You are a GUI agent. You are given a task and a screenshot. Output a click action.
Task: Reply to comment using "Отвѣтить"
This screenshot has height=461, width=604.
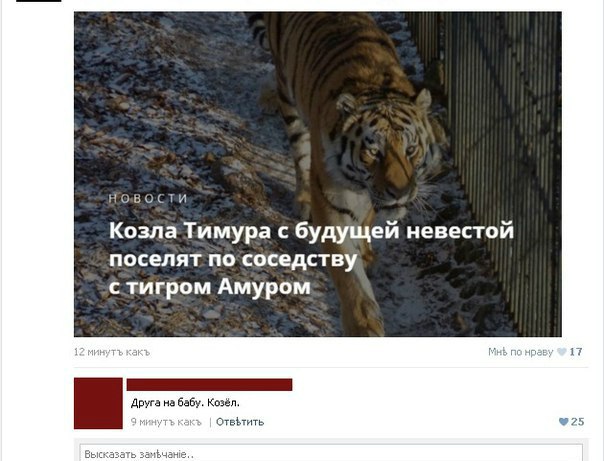point(240,422)
